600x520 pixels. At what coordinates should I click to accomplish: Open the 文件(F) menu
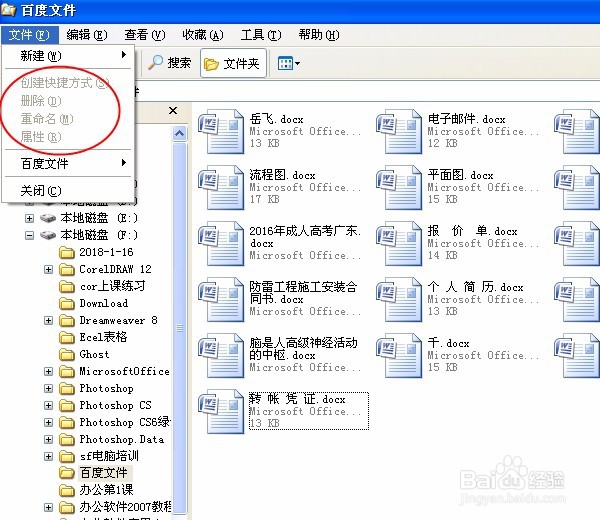[x=29, y=35]
